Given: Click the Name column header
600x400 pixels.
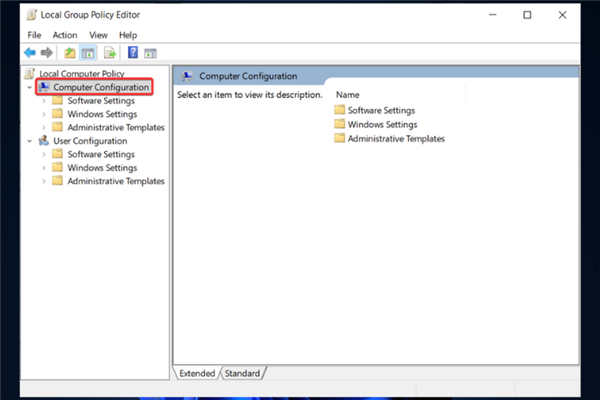Looking at the screenshot, I should [347, 95].
